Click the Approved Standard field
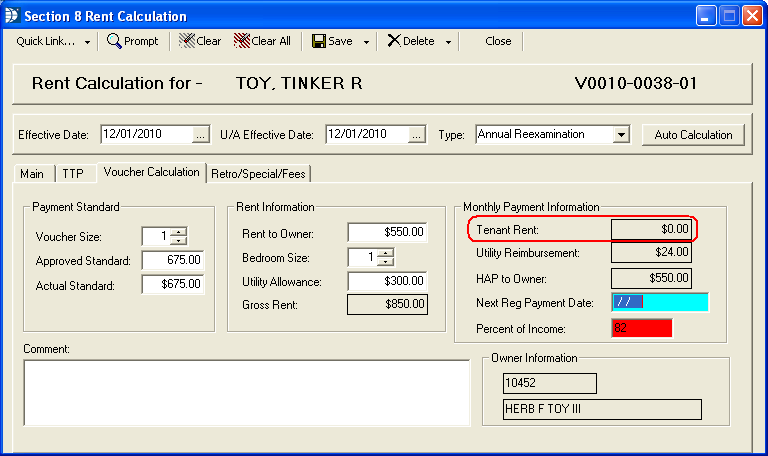Viewport: 768px width, 456px height. point(173,260)
